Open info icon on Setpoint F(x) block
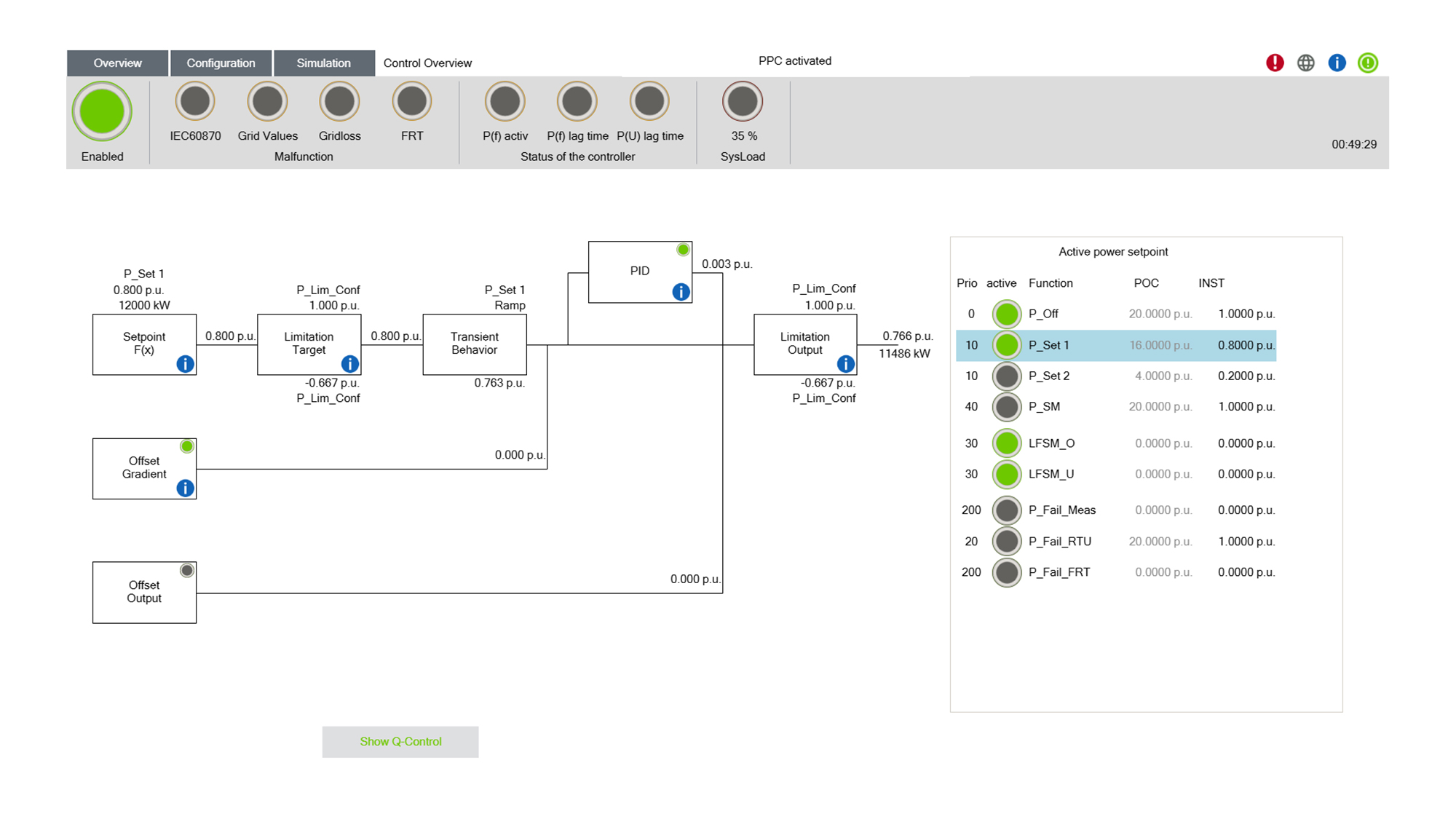The height and width of the screenshot is (819, 1456). [x=186, y=364]
